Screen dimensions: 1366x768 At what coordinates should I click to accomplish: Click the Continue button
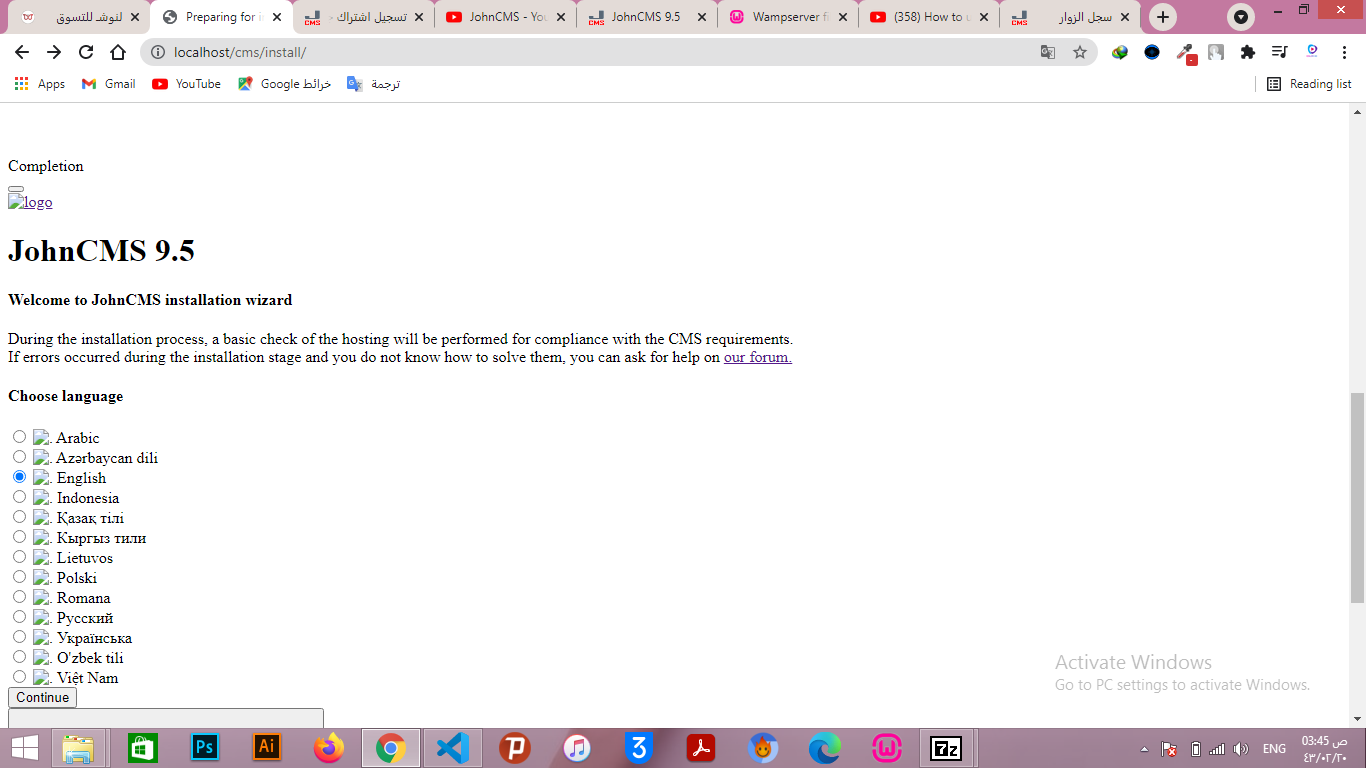pos(42,698)
